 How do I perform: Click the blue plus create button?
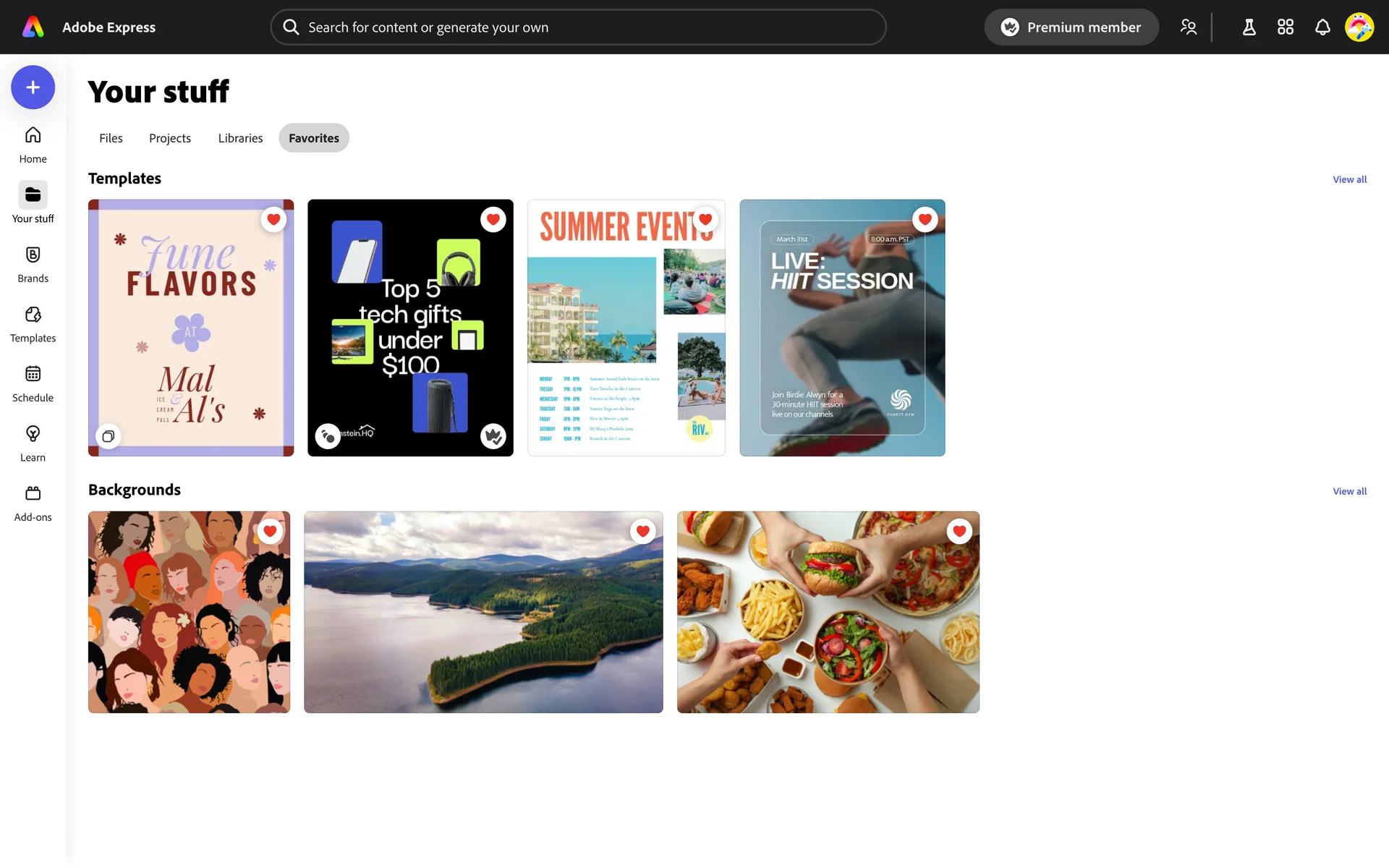[x=33, y=88]
